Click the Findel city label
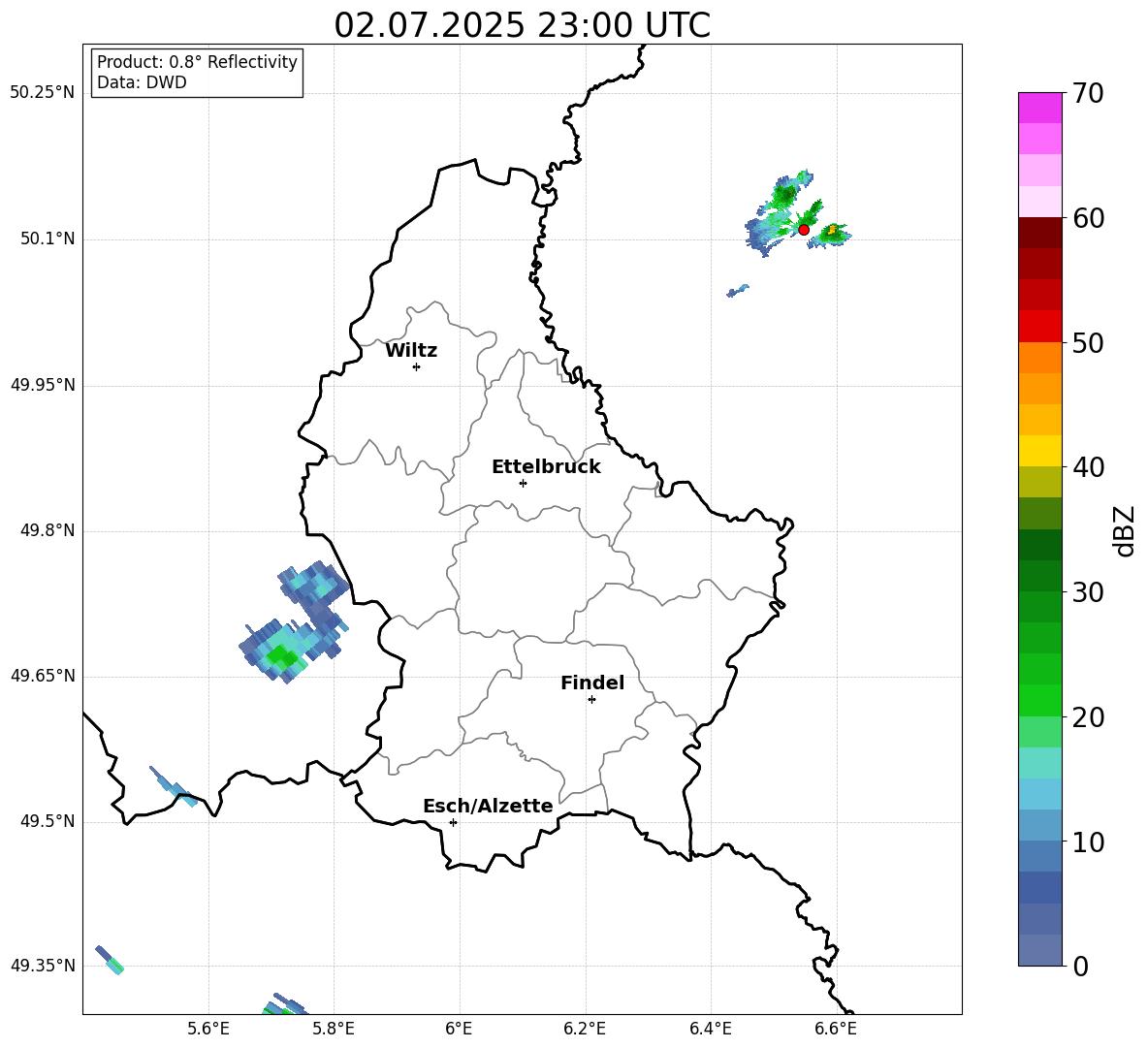Viewport: 1148px width, 1048px height. (592, 683)
